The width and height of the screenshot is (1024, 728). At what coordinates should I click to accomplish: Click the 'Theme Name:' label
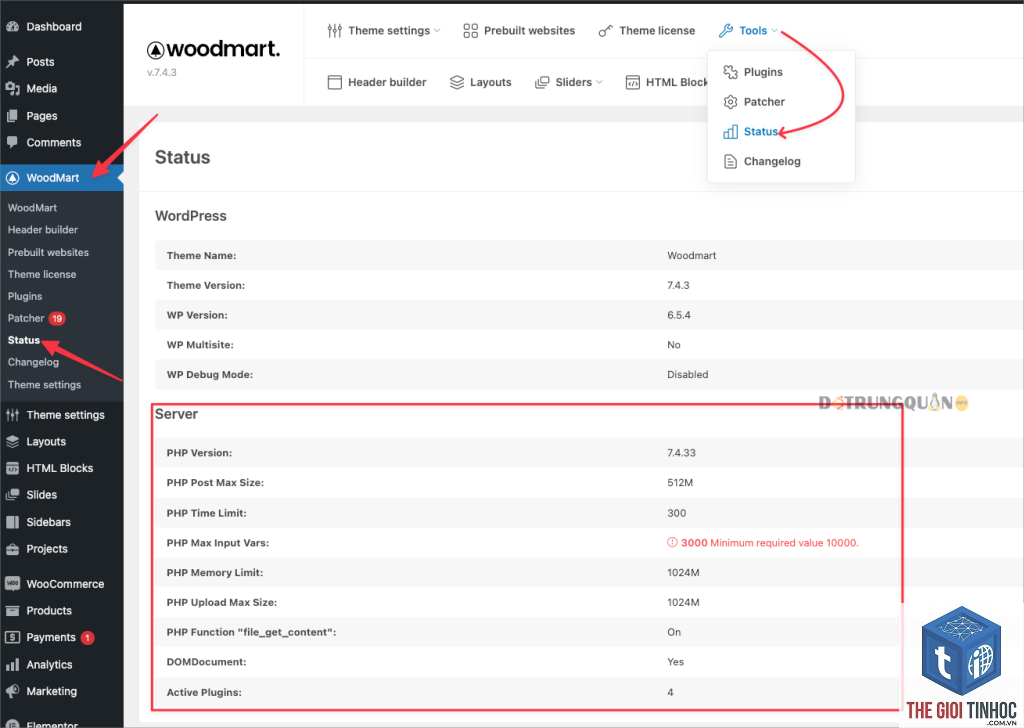tap(201, 255)
